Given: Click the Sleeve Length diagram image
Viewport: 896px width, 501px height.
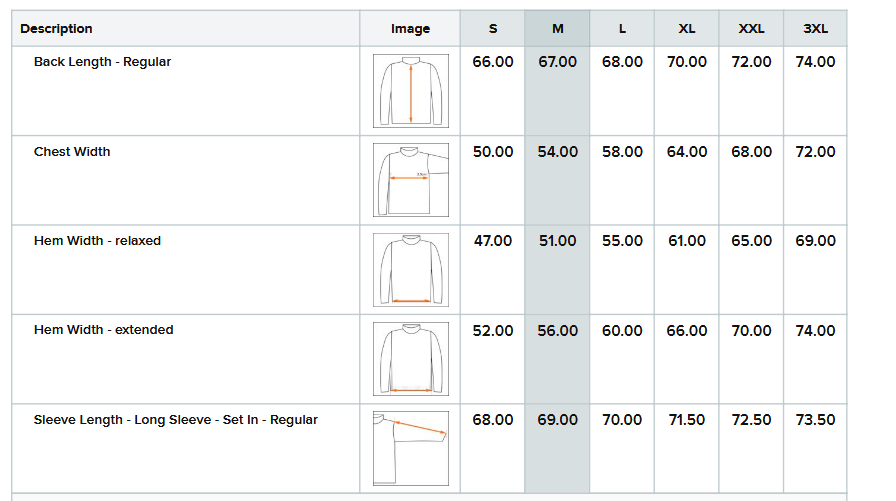Looking at the screenshot, I should 410,448.
